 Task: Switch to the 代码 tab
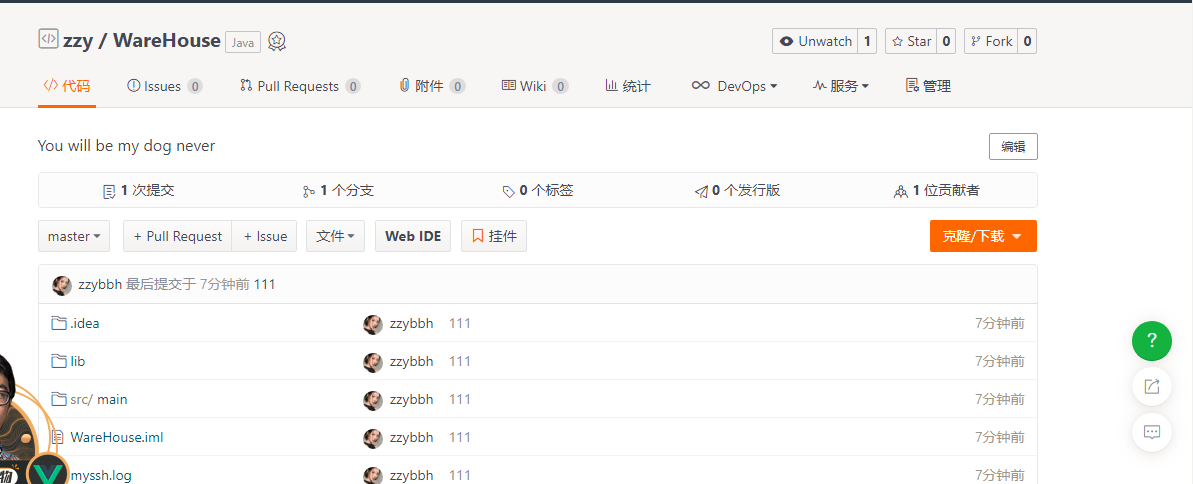coord(67,86)
